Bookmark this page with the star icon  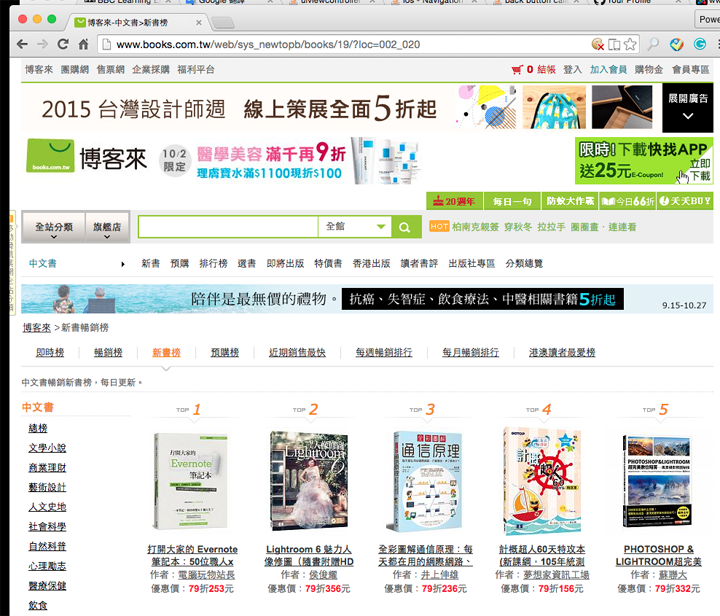[630, 44]
